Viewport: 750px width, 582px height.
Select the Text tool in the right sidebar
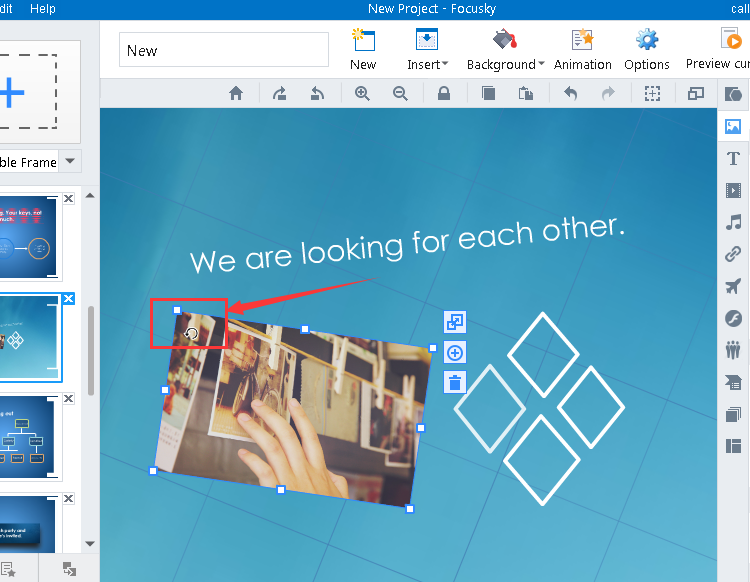[733, 158]
